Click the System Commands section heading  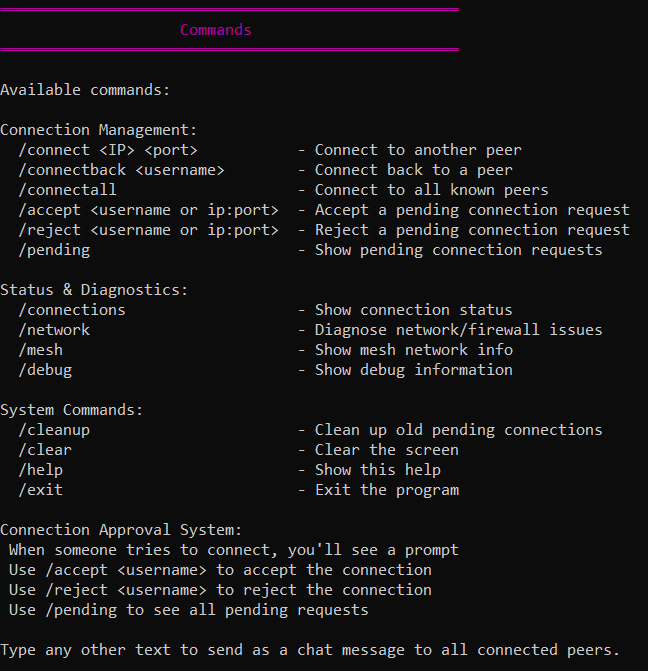tap(72, 410)
